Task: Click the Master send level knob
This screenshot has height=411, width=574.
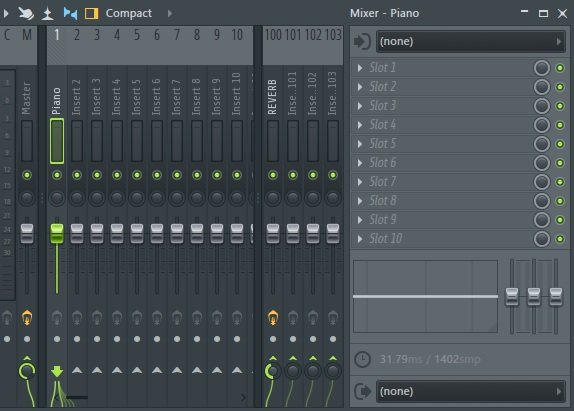Action: (x=27, y=371)
